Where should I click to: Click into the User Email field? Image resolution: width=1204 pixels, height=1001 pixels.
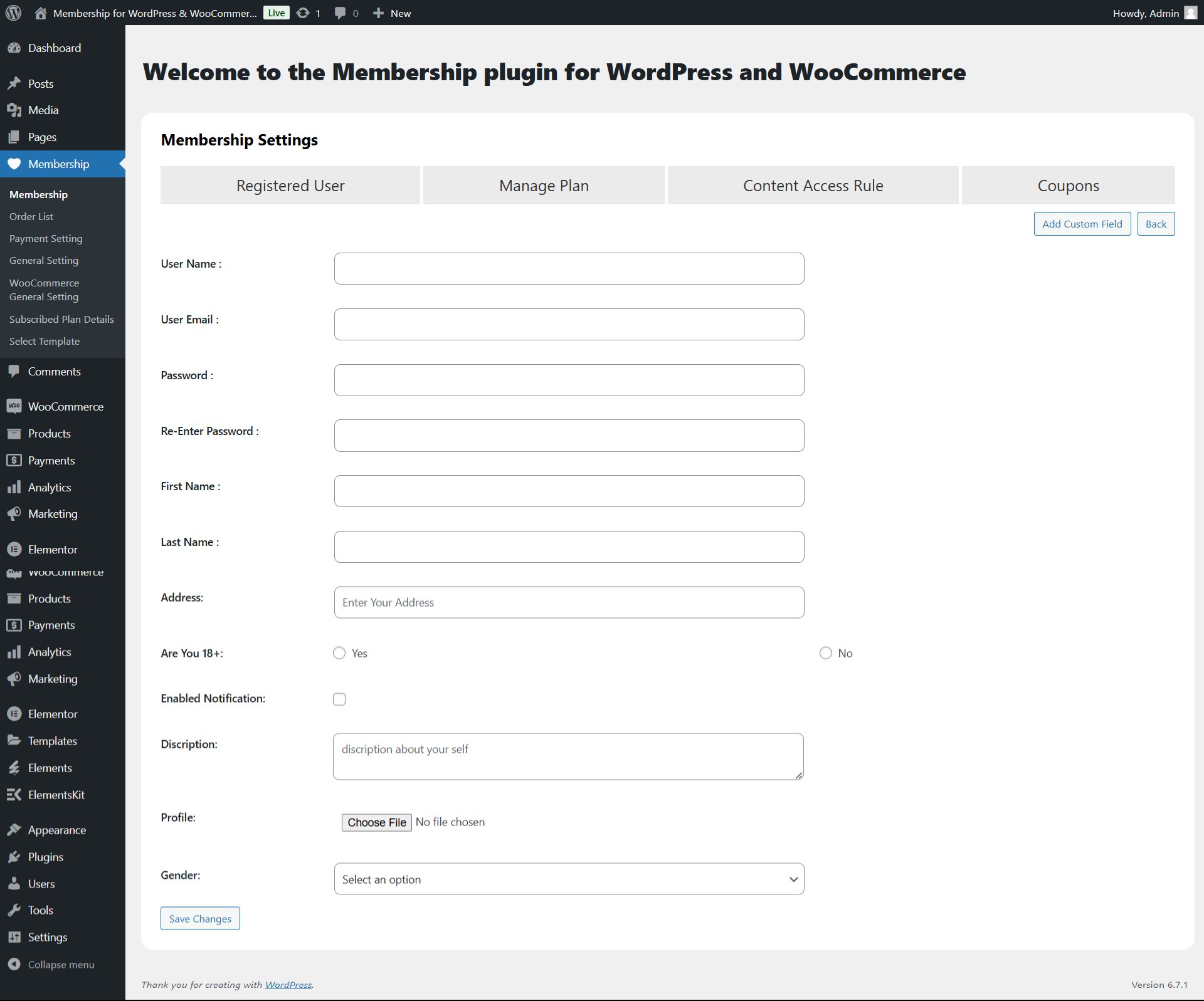point(569,324)
